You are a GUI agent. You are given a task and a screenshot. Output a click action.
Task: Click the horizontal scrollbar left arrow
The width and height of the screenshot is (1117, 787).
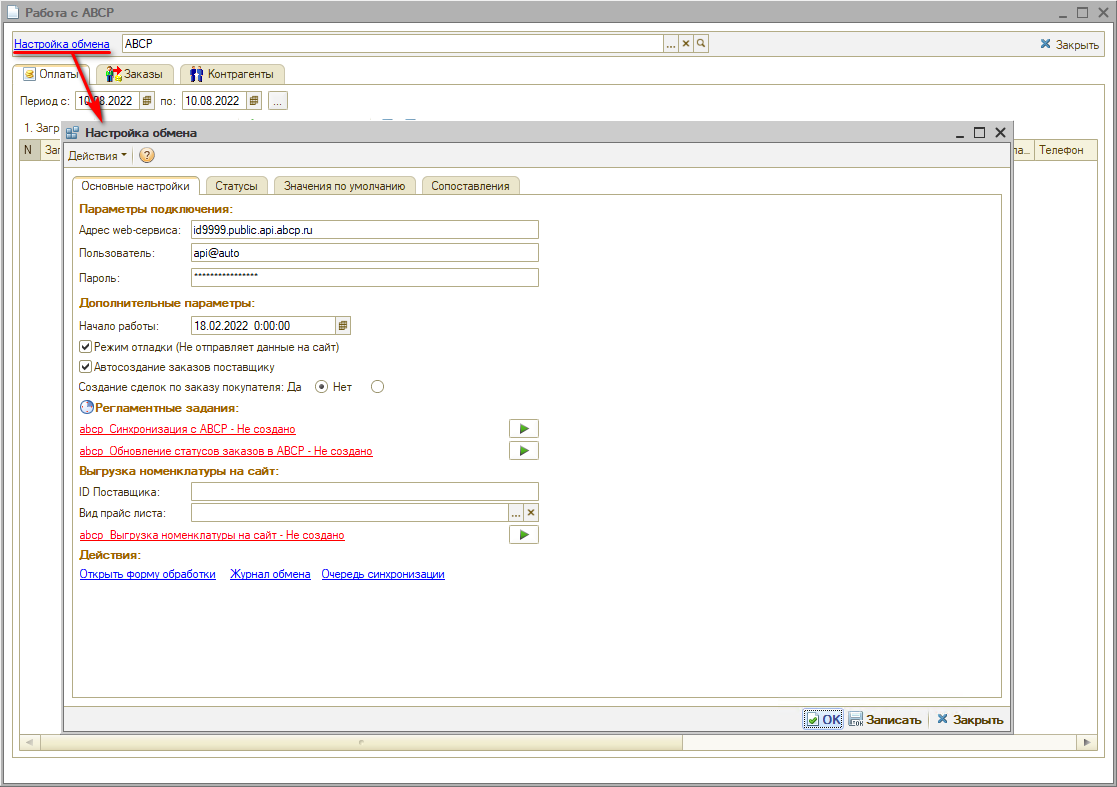[x=30, y=742]
